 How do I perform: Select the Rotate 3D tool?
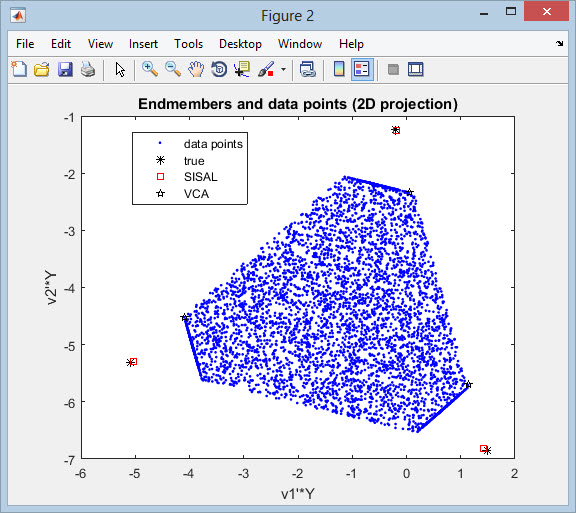219,69
